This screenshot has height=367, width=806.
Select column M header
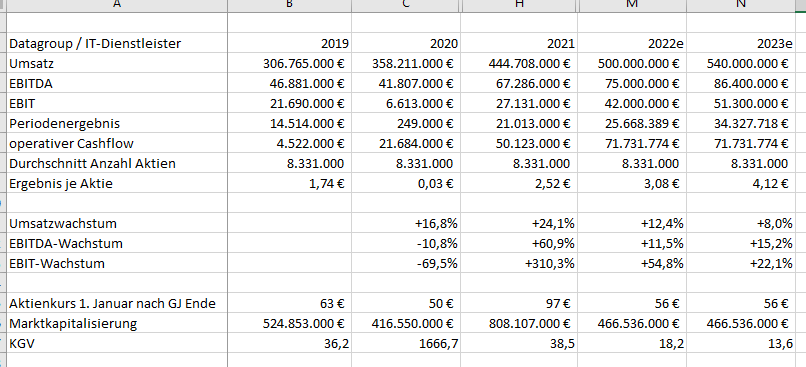click(632, 6)
